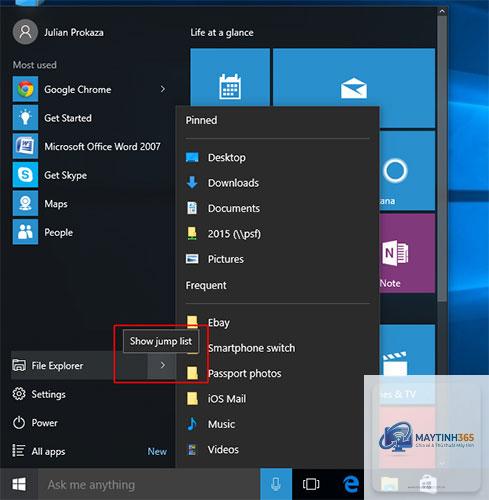
Task: Click the Julian Prokaza user avatar icon
Action: coord(25,32)
